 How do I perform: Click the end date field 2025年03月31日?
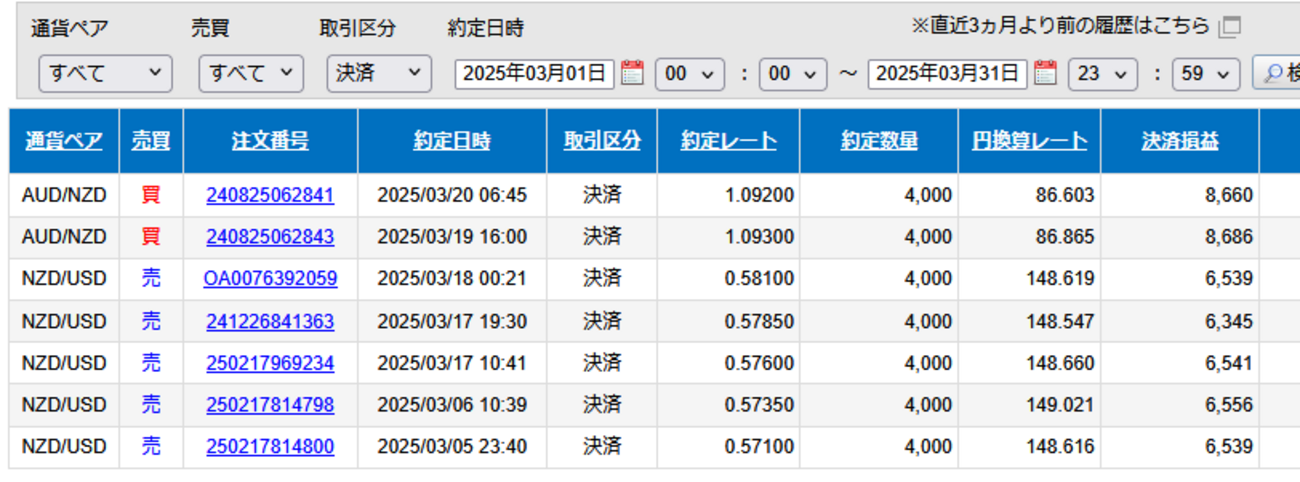tap(947, 73)
